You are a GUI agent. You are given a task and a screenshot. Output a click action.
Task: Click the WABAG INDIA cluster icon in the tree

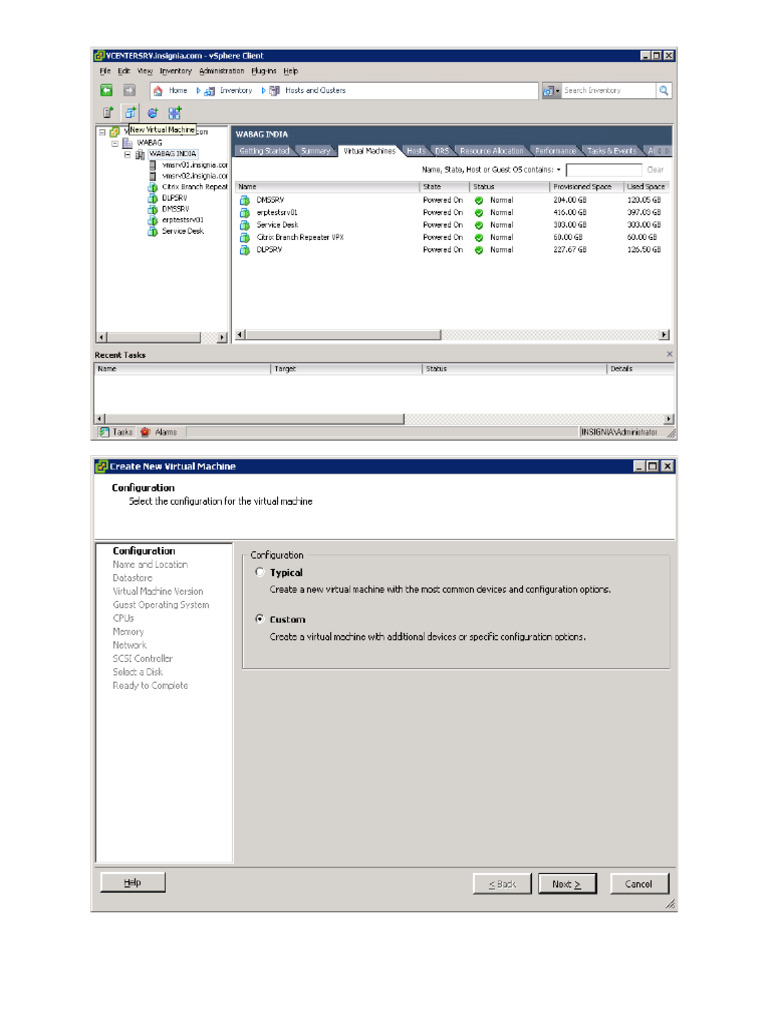pyautogui.click(x=140, y=154)
